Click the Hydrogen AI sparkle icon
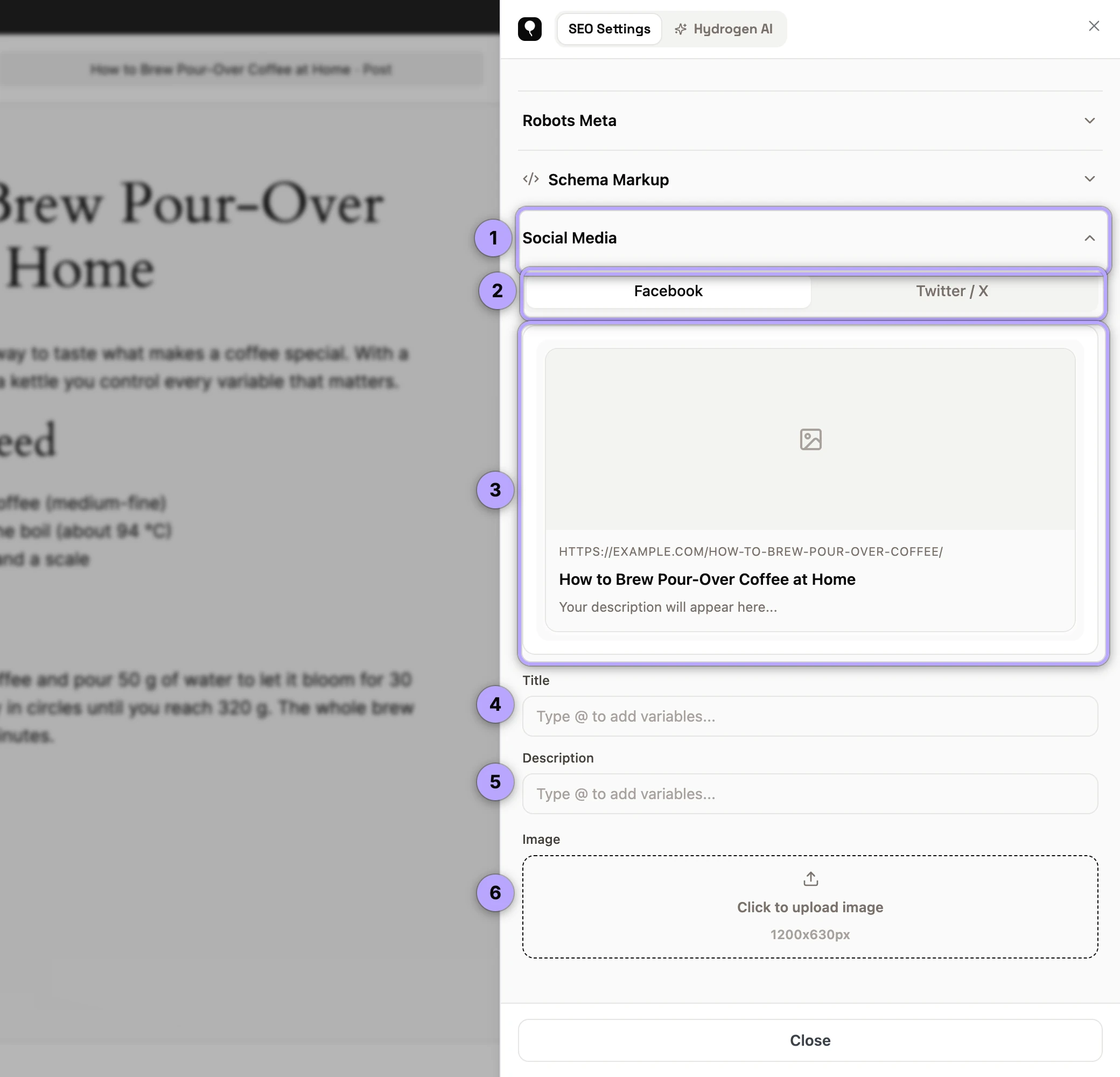 click(x=680, y=29)
